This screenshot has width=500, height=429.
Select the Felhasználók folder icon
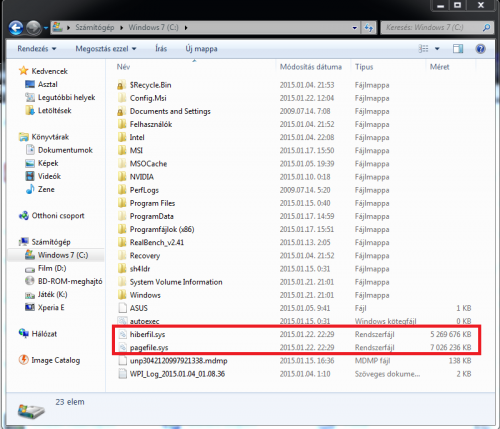(122, 124)
